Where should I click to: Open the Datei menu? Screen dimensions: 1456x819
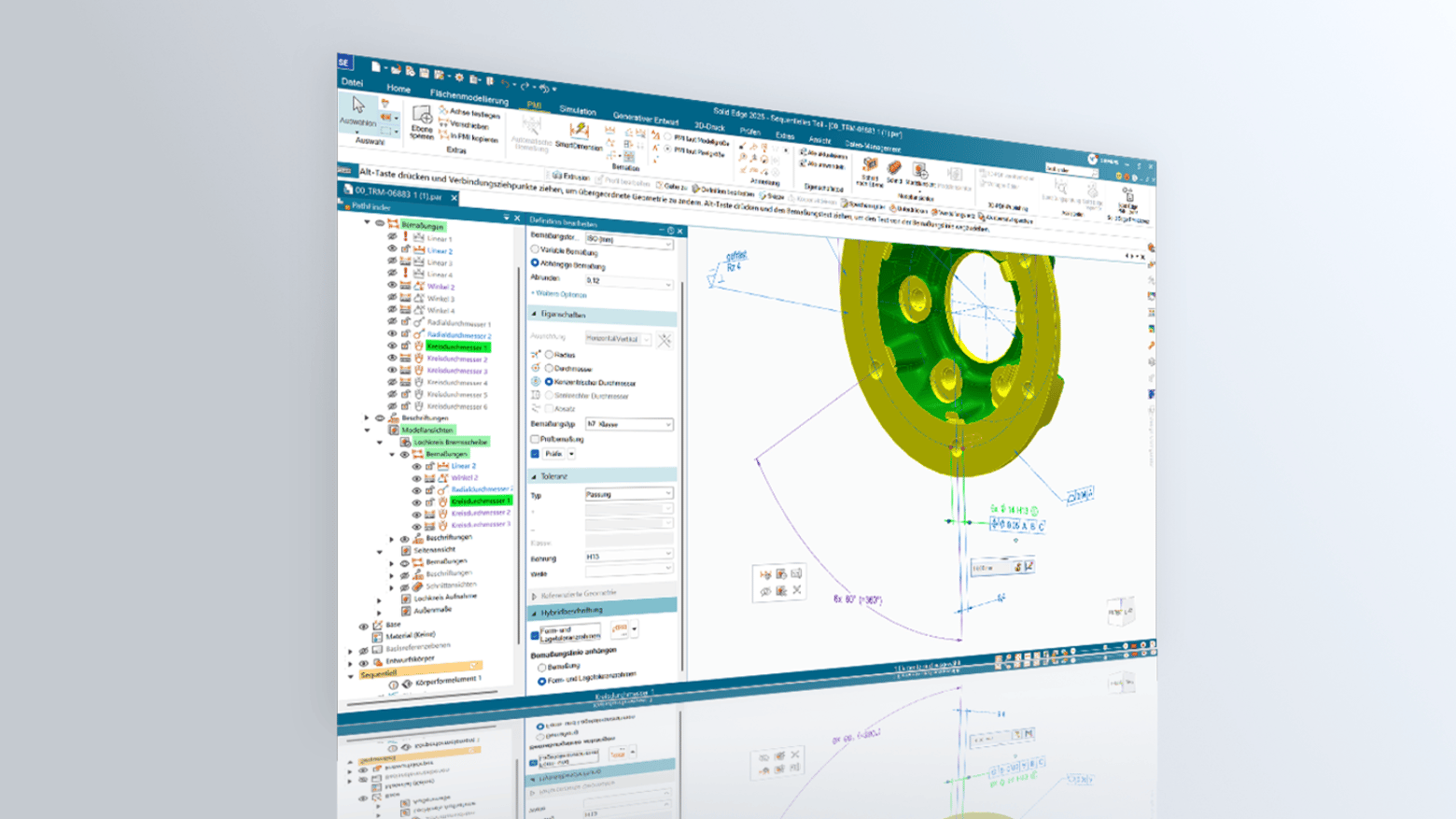coord(352,82)
